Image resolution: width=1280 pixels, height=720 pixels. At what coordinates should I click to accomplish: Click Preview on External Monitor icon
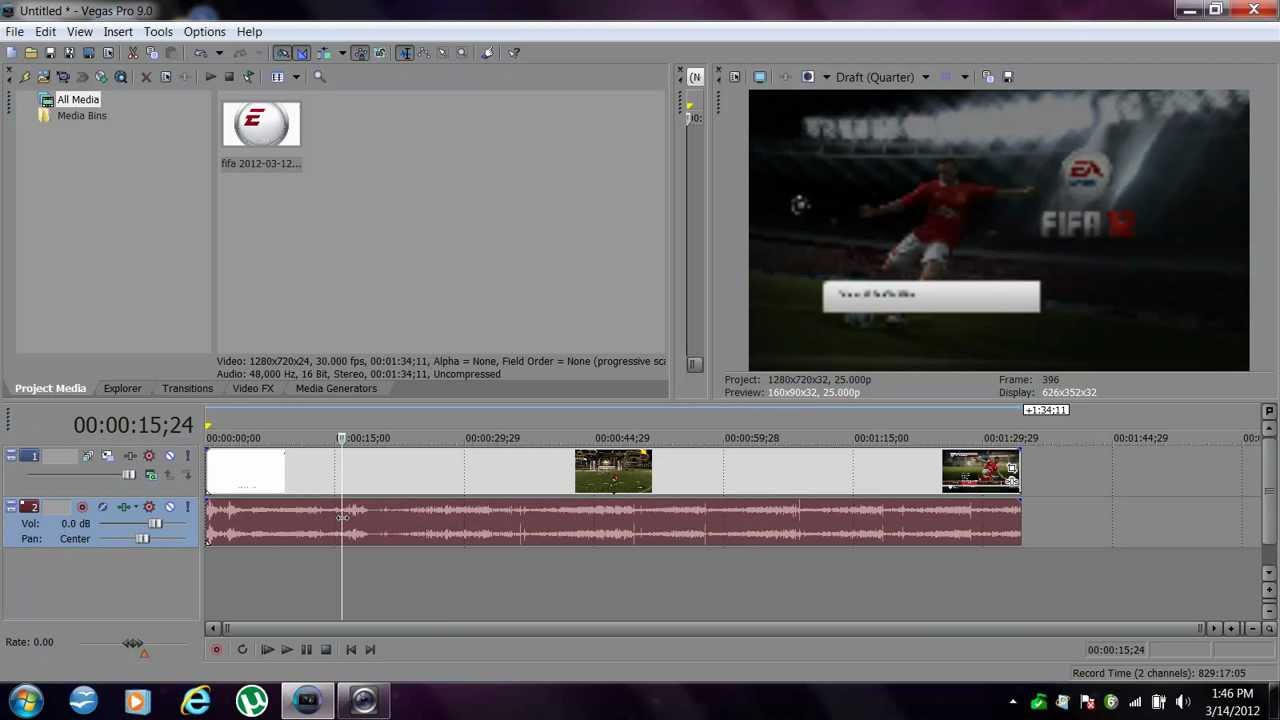coord(760,77)
